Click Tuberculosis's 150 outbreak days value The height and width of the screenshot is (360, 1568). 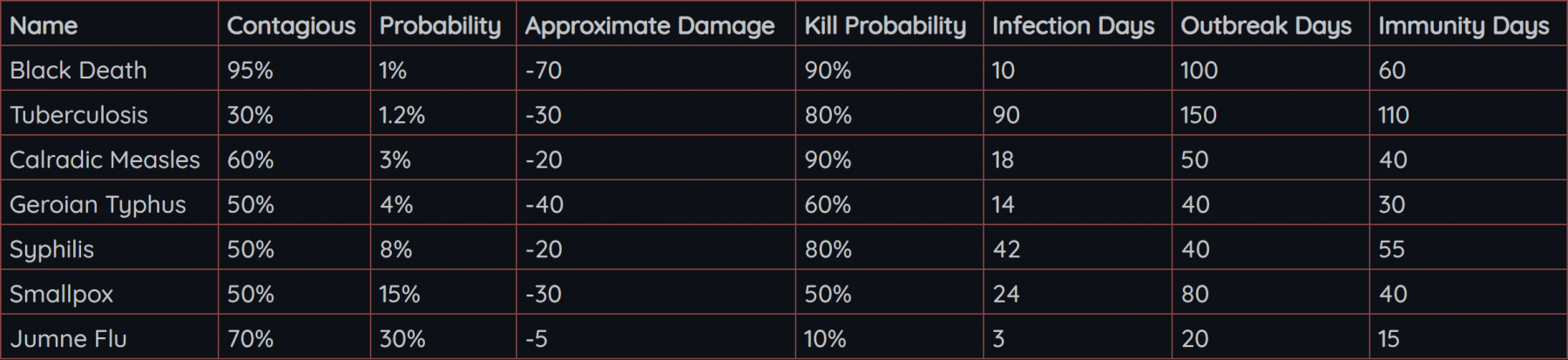coord(1198,115)
